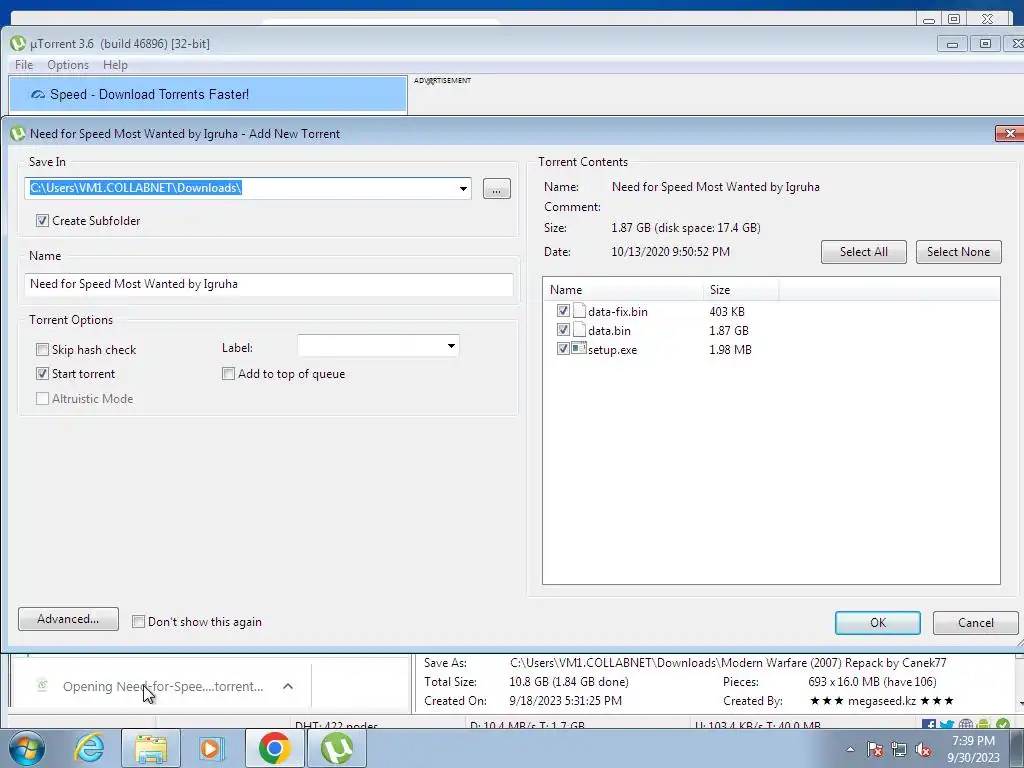Uncheck the setup.exe file checkbox
Image resolution: width=1024 pixels, height=768 pixels.
(x=563, y=349)
